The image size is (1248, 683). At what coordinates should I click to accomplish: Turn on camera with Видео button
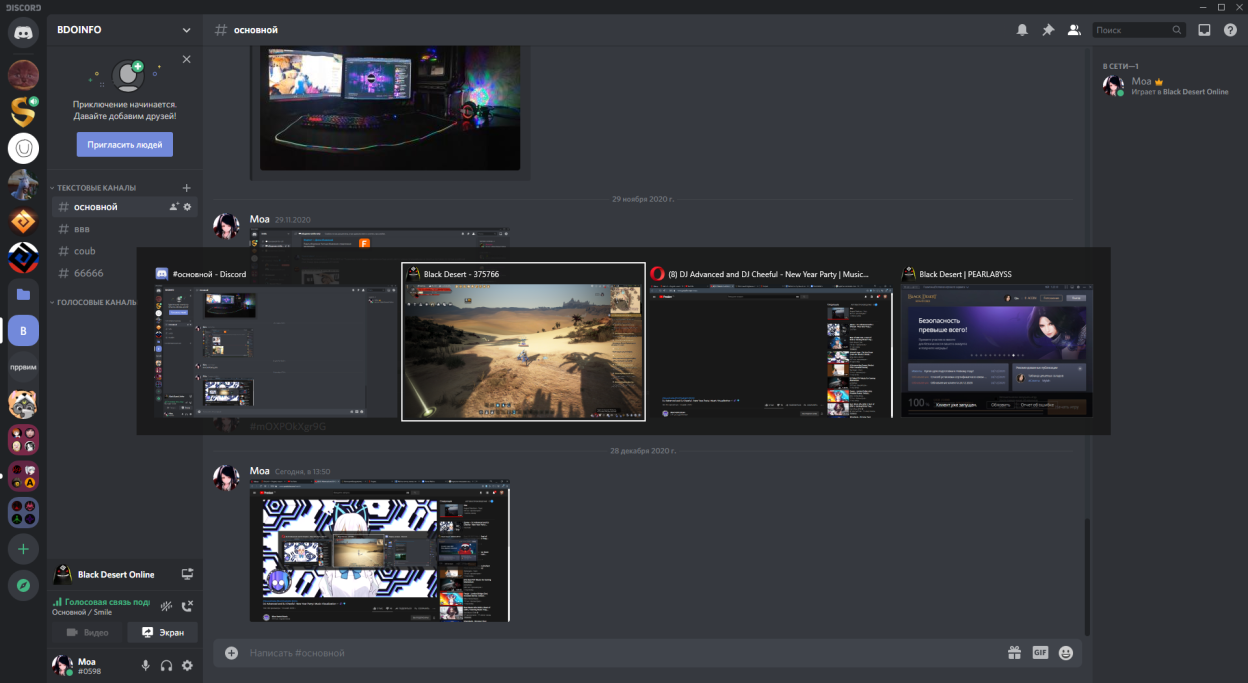[87, 632]
